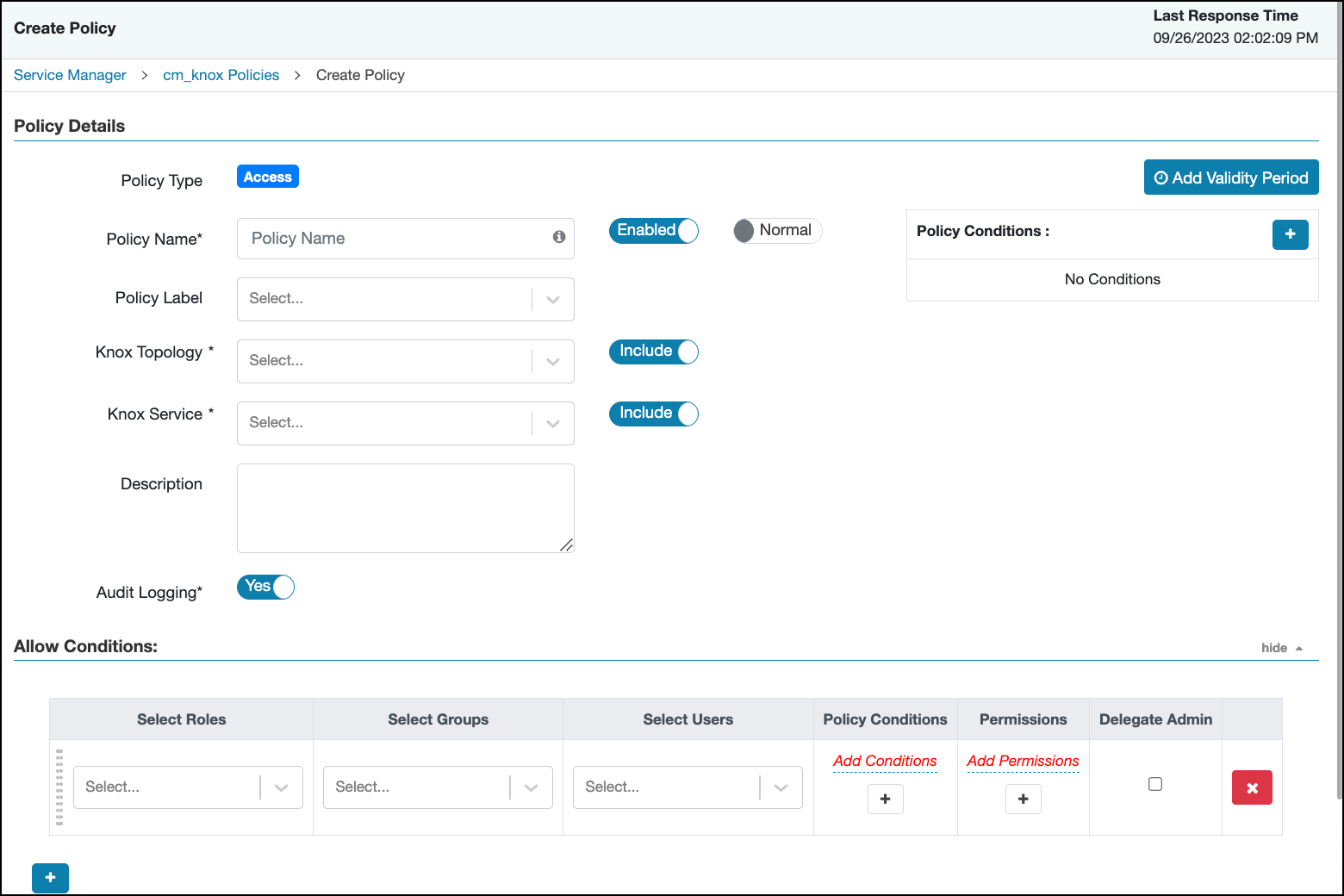Toggle the Enabled policy switch

click(654, 231)
